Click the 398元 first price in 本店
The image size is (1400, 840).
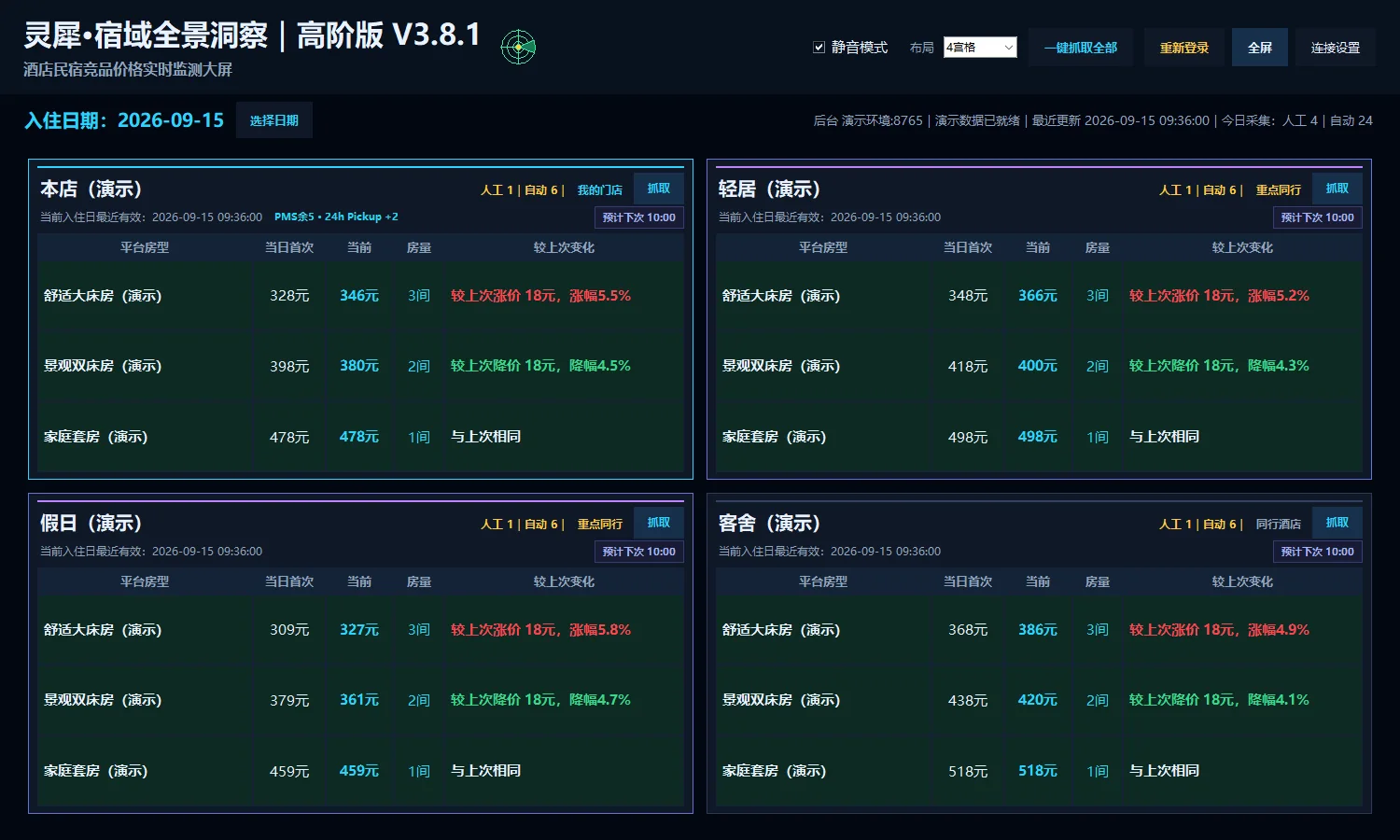pyautogui.click(x=289, y=367)
